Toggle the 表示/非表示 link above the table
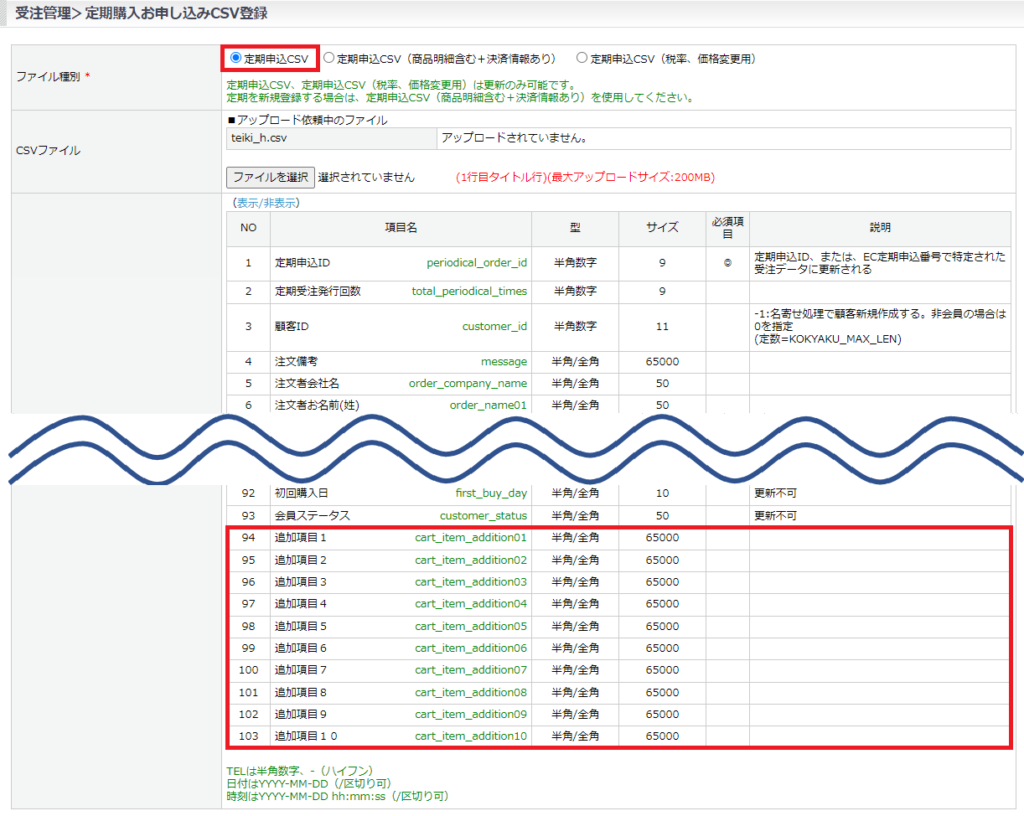The image size is (1024, 816). pos(266,203)
